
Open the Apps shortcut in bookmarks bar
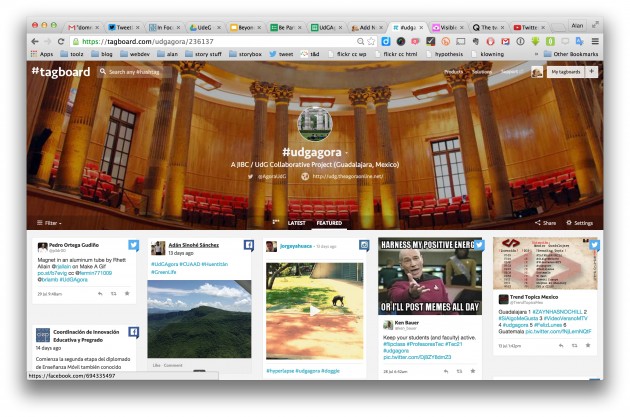click(x=42, y=54)
